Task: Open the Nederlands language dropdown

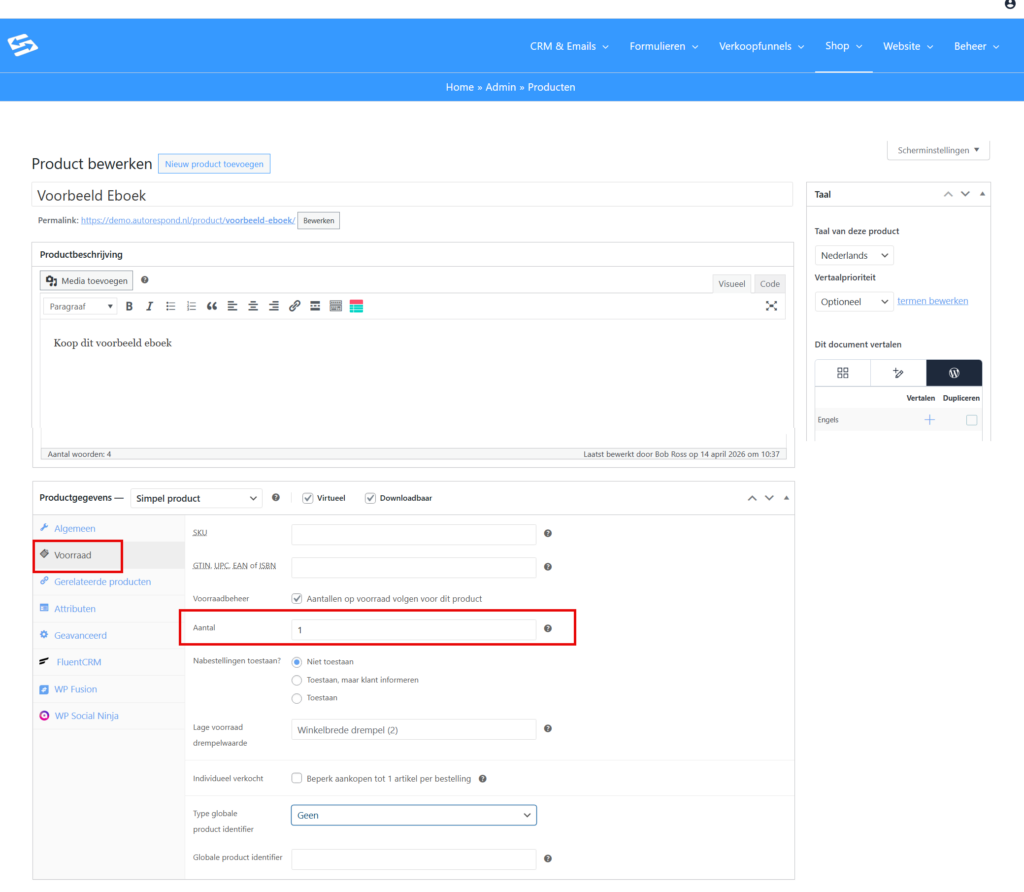Action: 854,256
